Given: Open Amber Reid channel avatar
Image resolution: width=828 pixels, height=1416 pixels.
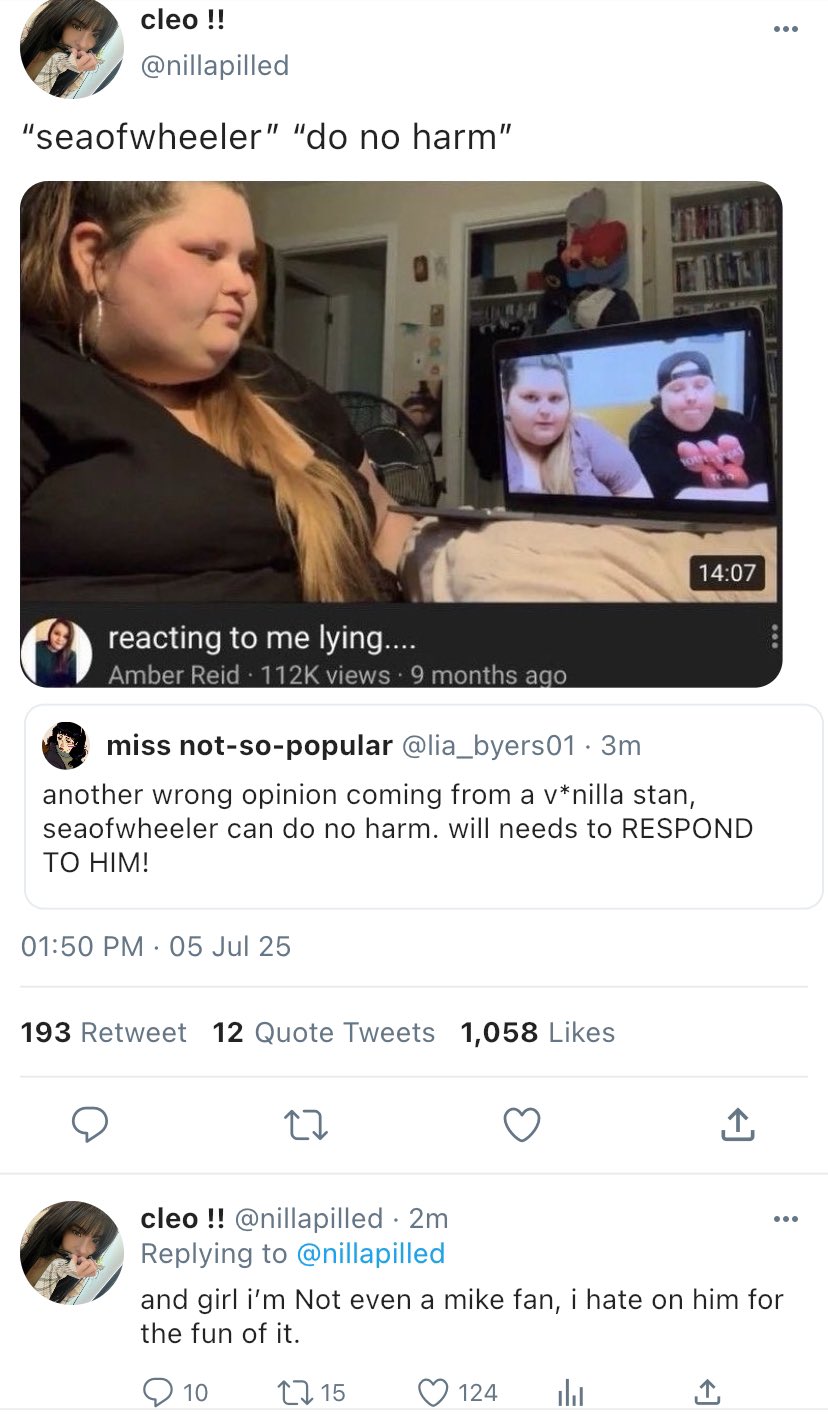Looking at the screenshot, I should pos(56,652).
